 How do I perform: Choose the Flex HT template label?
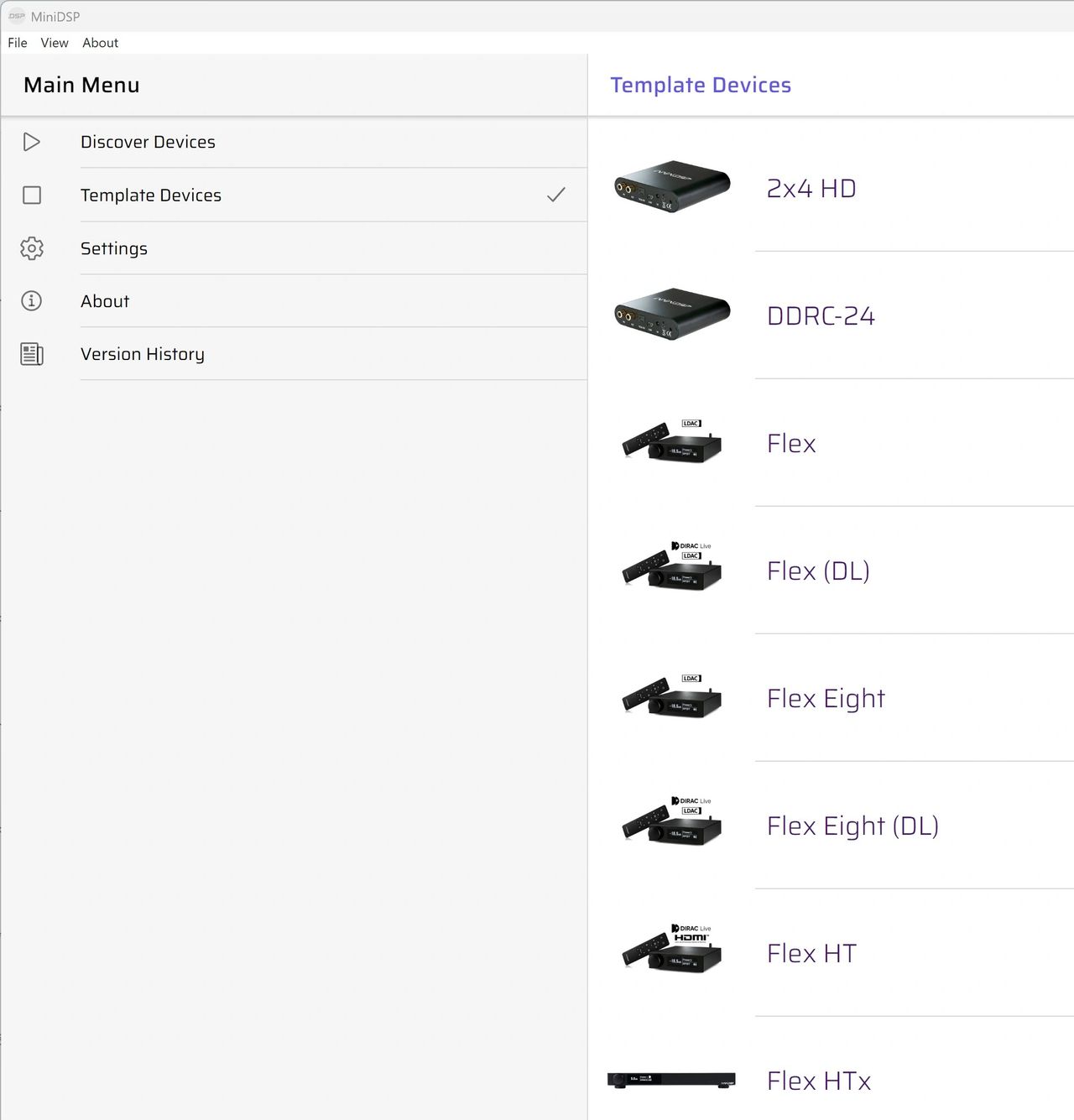point(811,953)
